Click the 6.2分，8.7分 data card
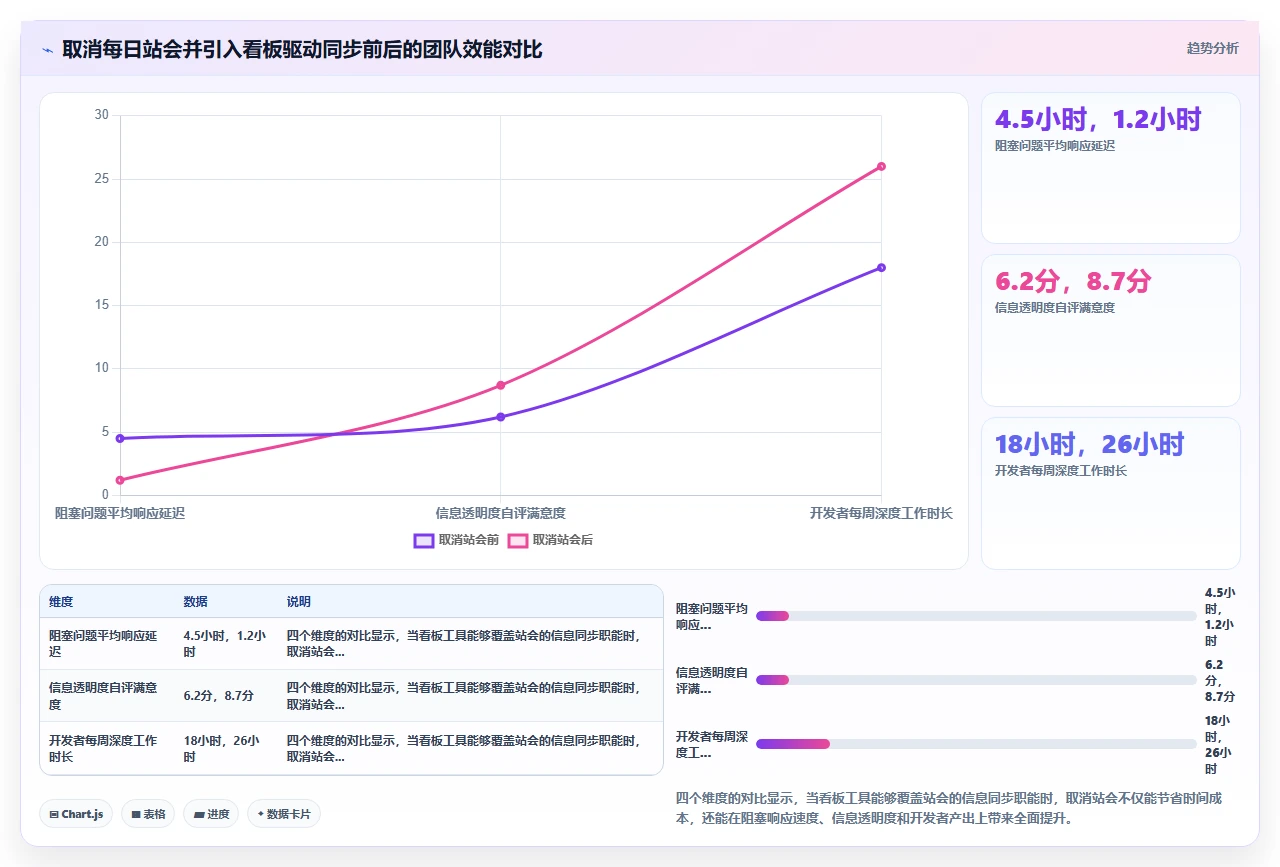Screen dimensions: 1280x867 pos(1110,330)
